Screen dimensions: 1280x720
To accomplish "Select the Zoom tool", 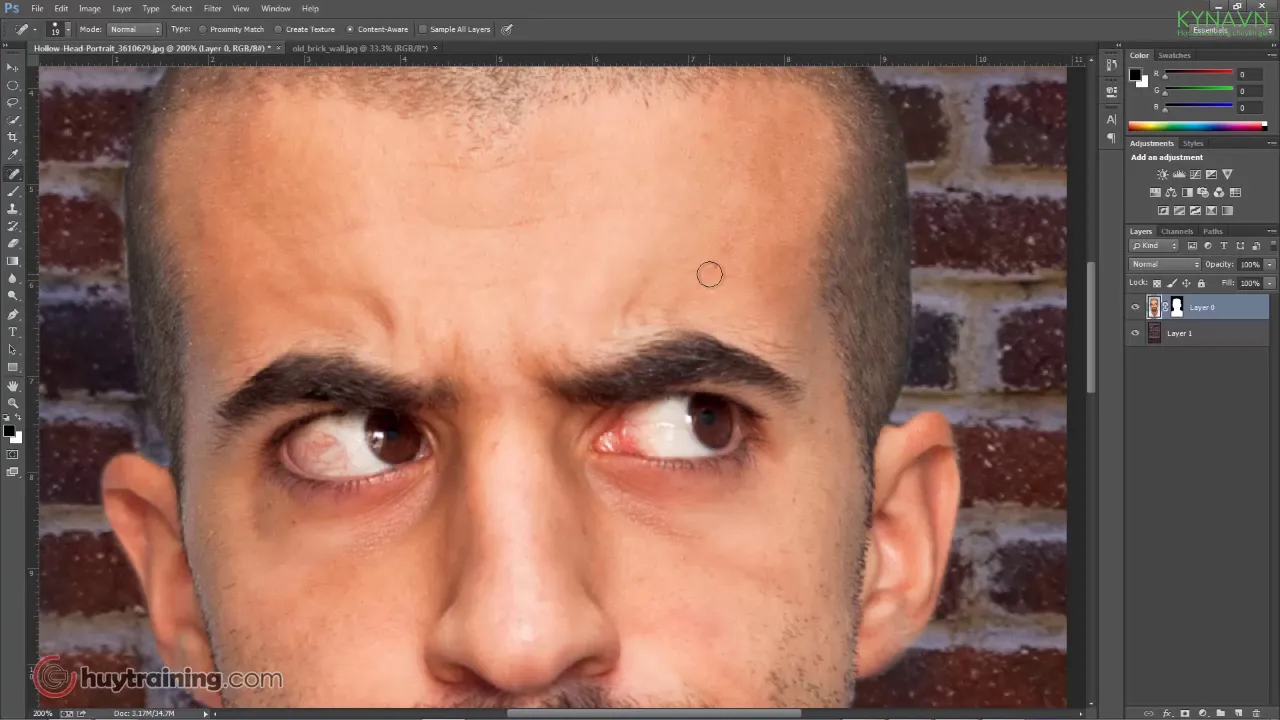I will (13, 403).
